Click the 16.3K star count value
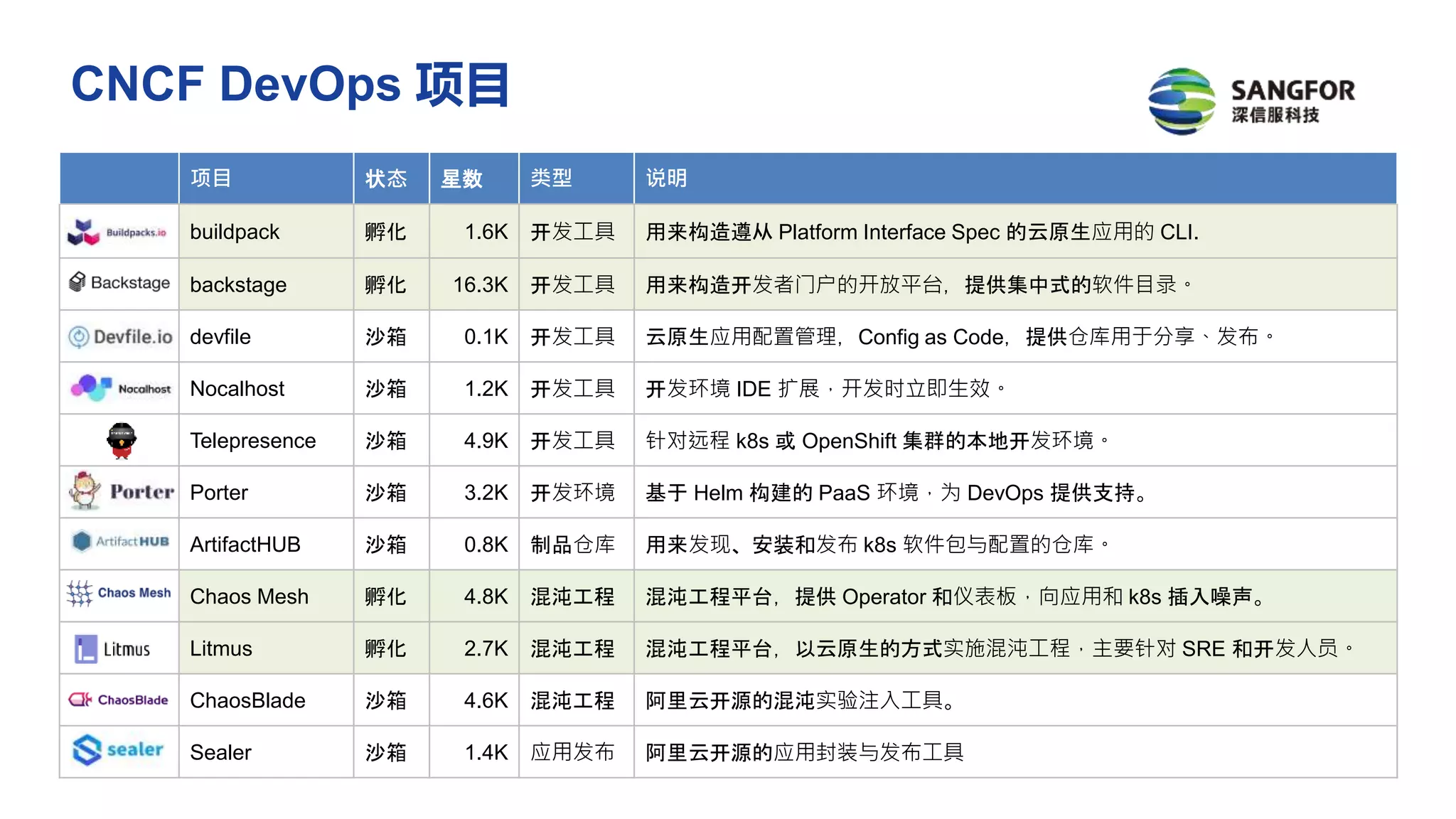Viewport: 1456px width, 819px height. [x=481, y=284]
